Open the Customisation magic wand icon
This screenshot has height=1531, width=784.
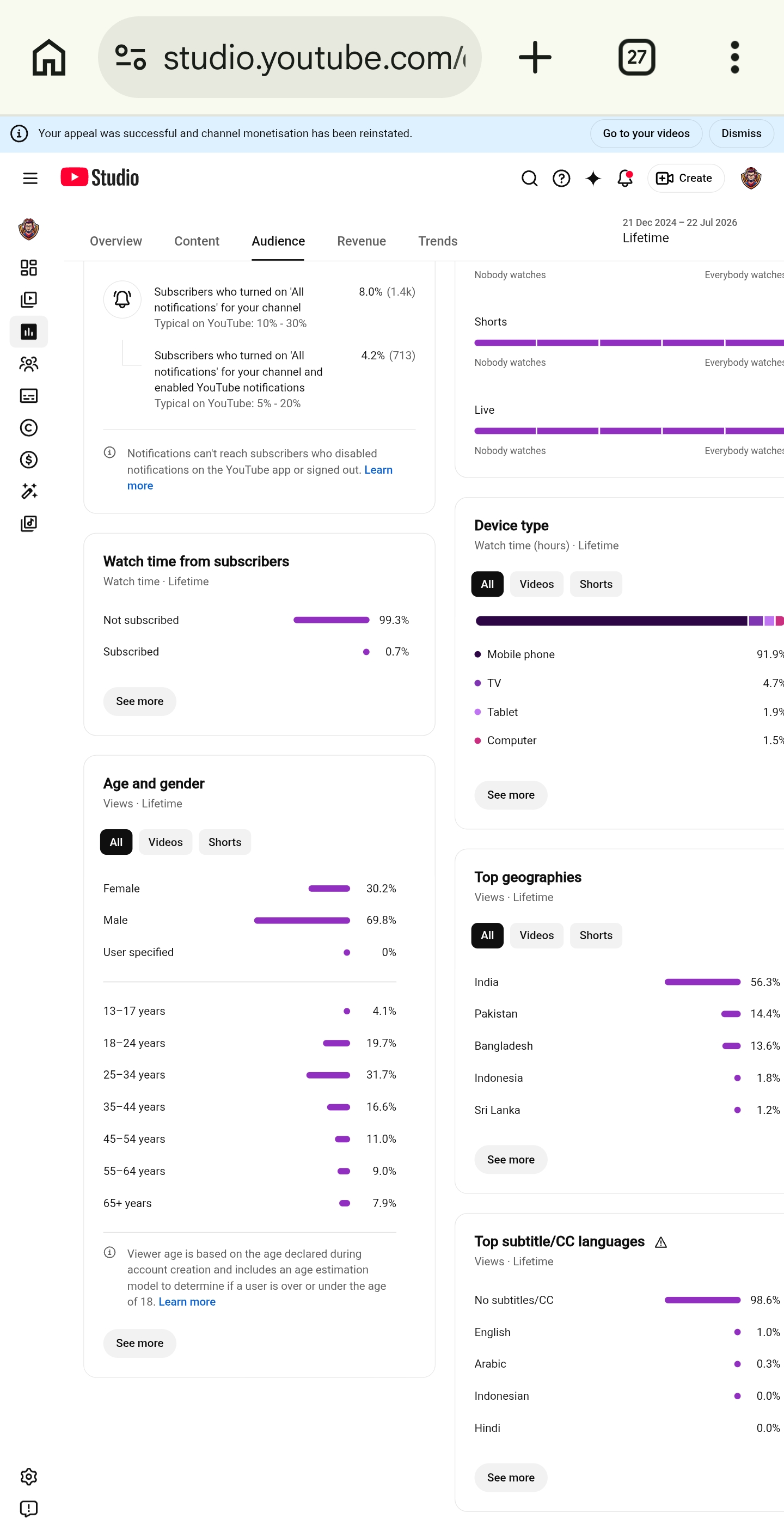28,492
